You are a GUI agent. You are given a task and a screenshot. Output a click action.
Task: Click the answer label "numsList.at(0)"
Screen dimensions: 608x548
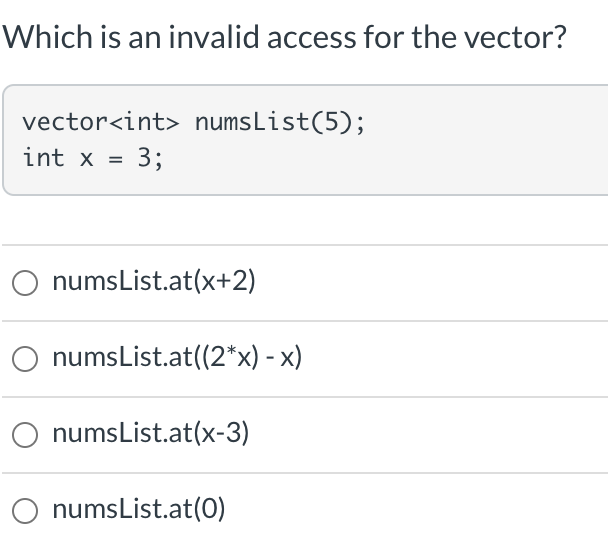tap(138, 509)
